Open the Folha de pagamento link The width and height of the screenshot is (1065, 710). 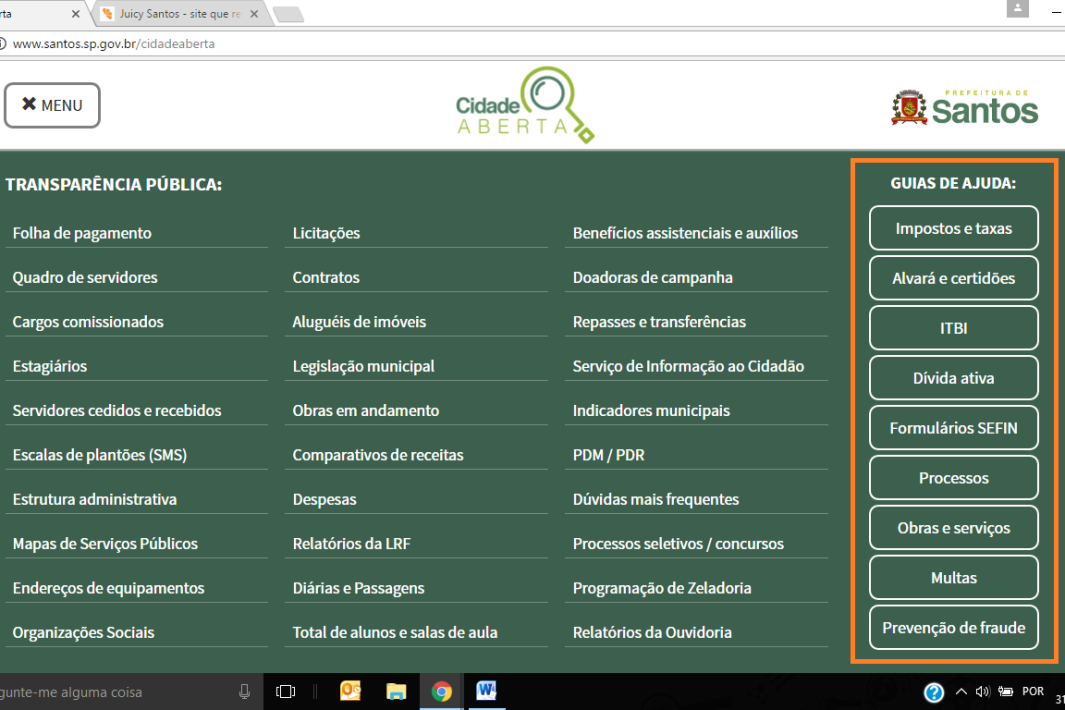click(82, 233)
